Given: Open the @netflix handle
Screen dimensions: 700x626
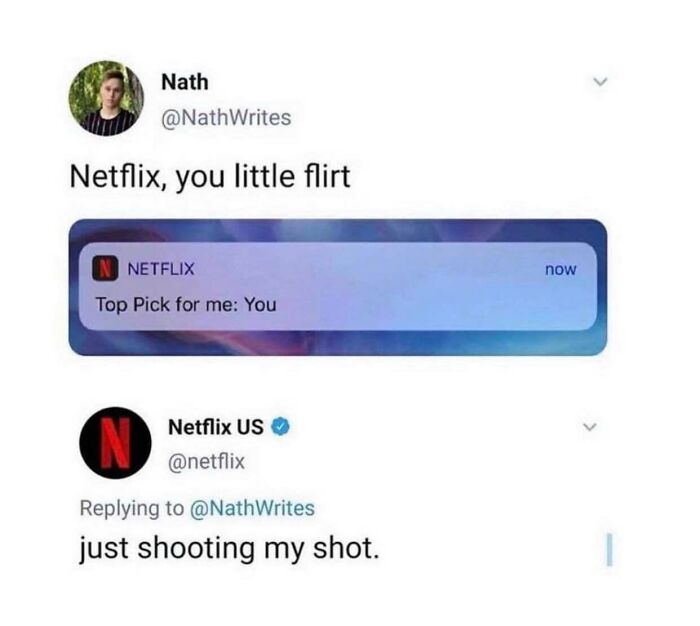Looking at the screenshot, I should pyautogui.click(x=206, y=461).
